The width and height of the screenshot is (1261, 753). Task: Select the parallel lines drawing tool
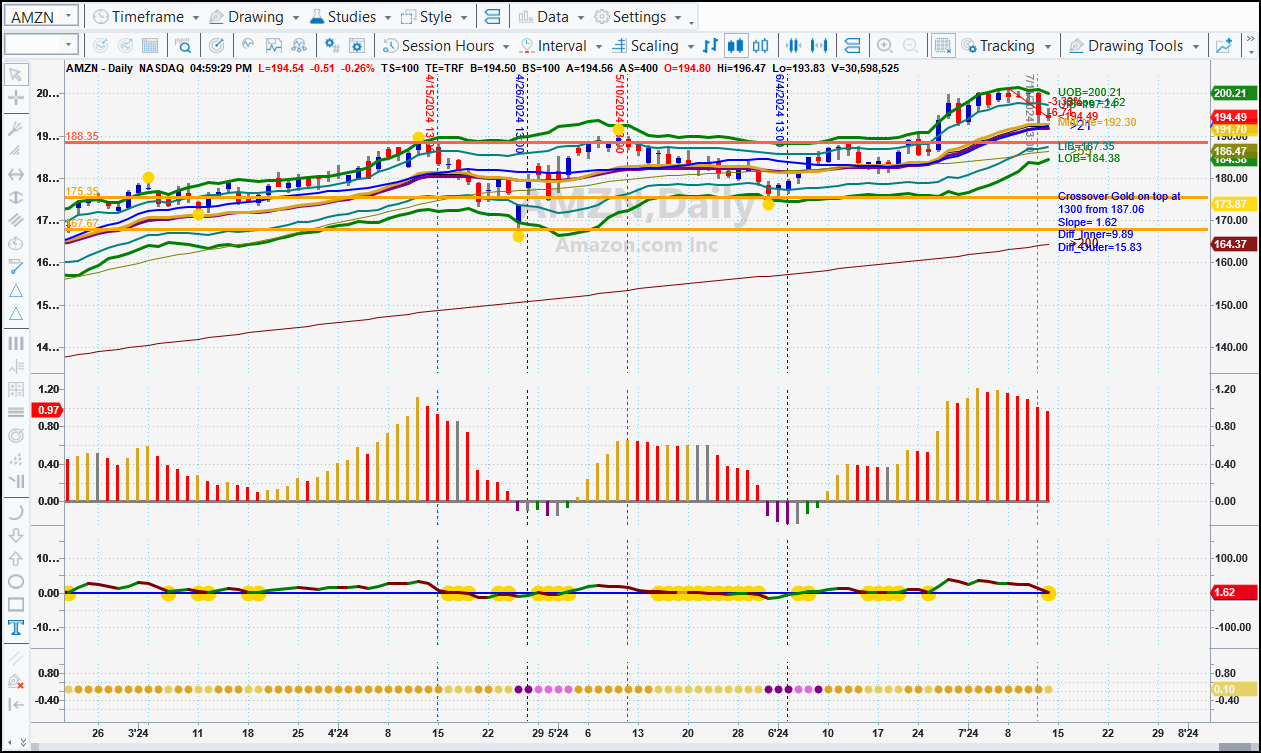tap(15, 220)
